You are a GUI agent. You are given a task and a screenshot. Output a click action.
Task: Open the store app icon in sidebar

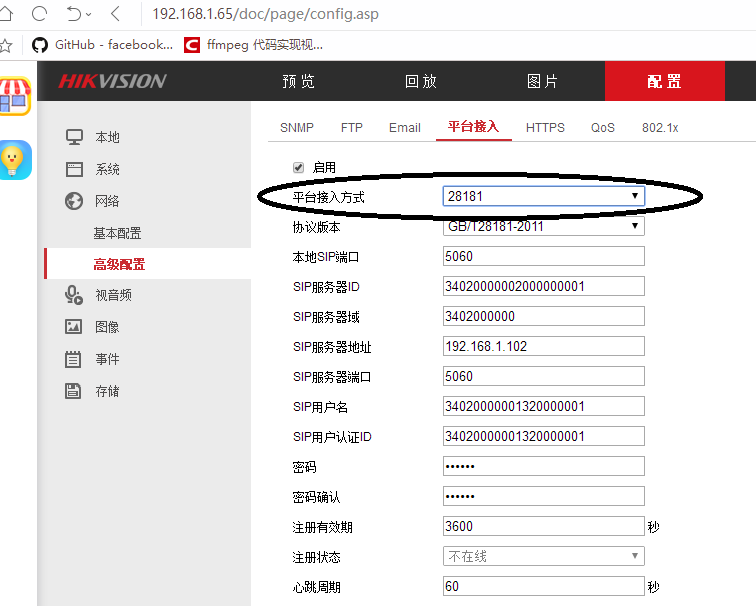[15, 96]
